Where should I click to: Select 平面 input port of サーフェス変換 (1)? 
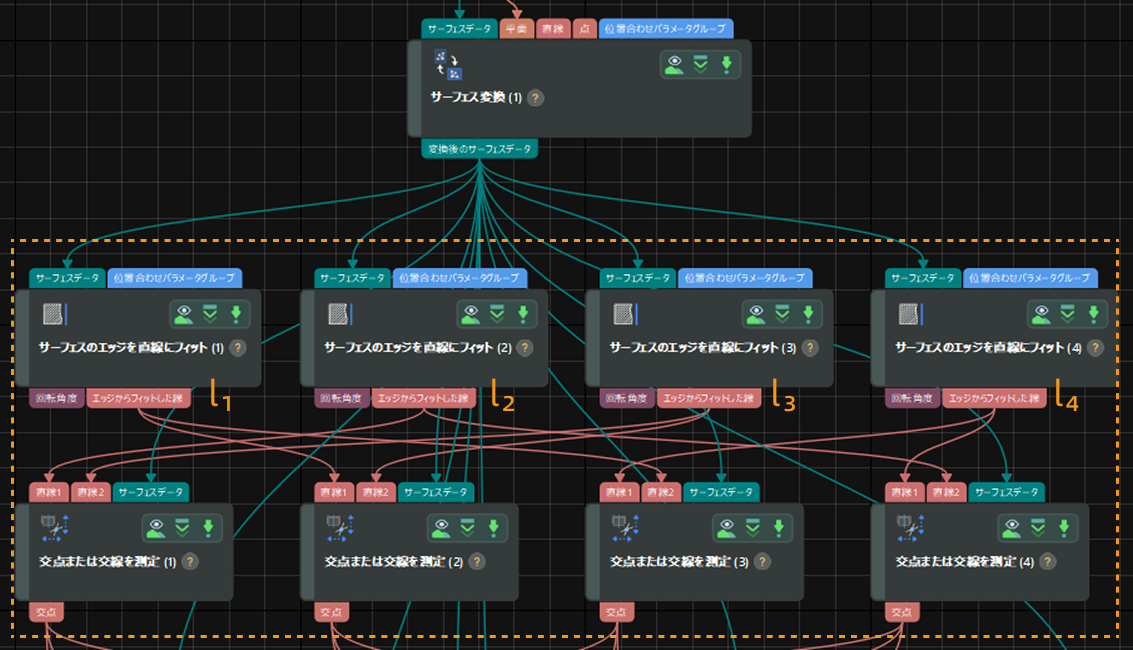517,29
